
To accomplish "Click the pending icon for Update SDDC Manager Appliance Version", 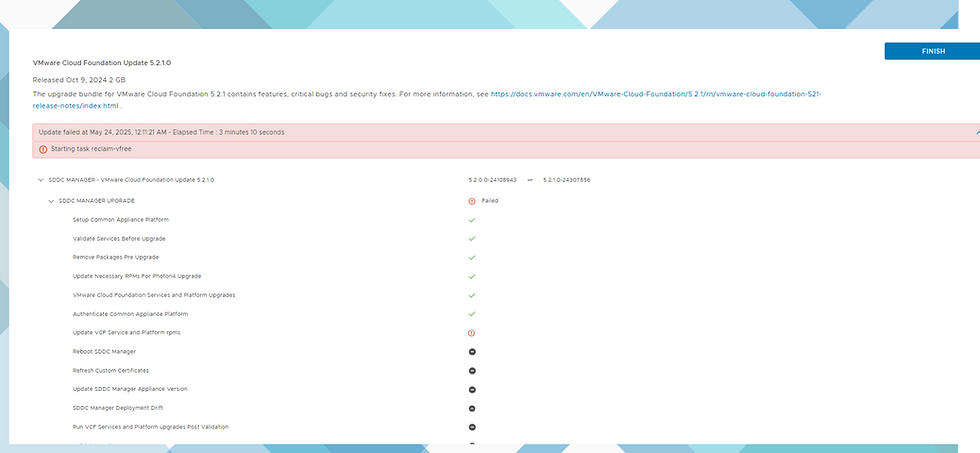I will coord(472,389).
